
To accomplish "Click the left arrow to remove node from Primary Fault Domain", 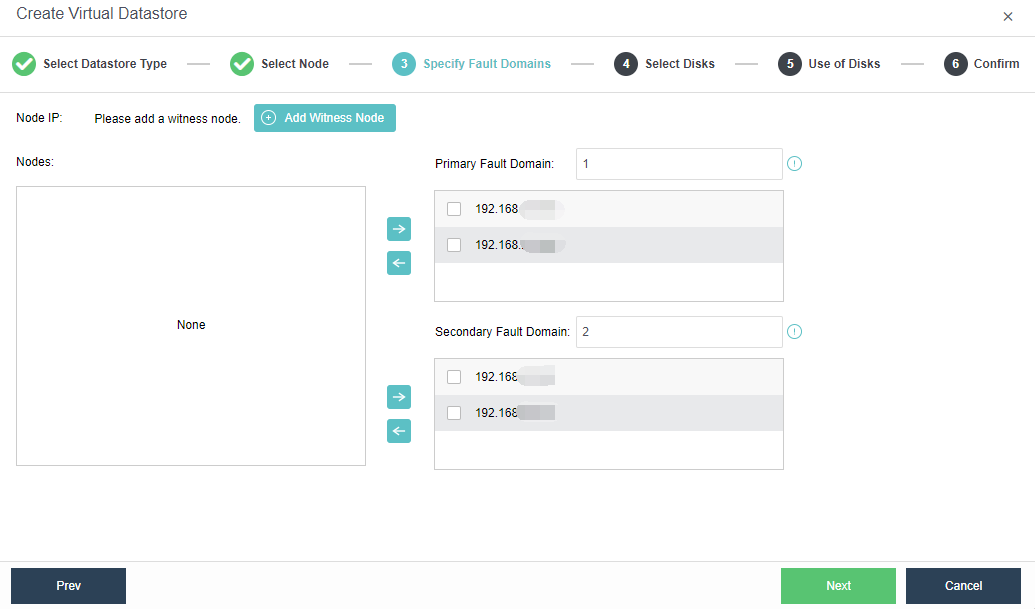I will pos(398,263).
